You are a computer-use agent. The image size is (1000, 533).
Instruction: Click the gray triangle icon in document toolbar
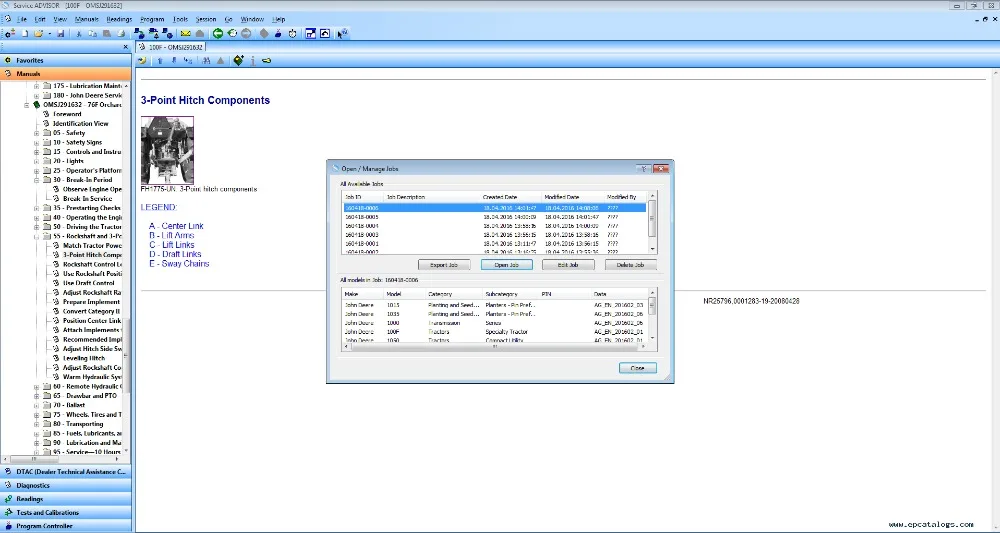click(221, 61)
